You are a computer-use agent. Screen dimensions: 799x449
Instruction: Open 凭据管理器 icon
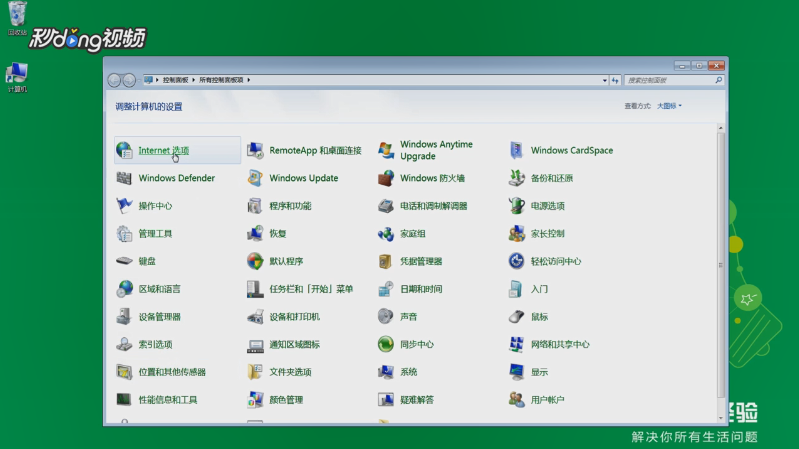[386, 261]
